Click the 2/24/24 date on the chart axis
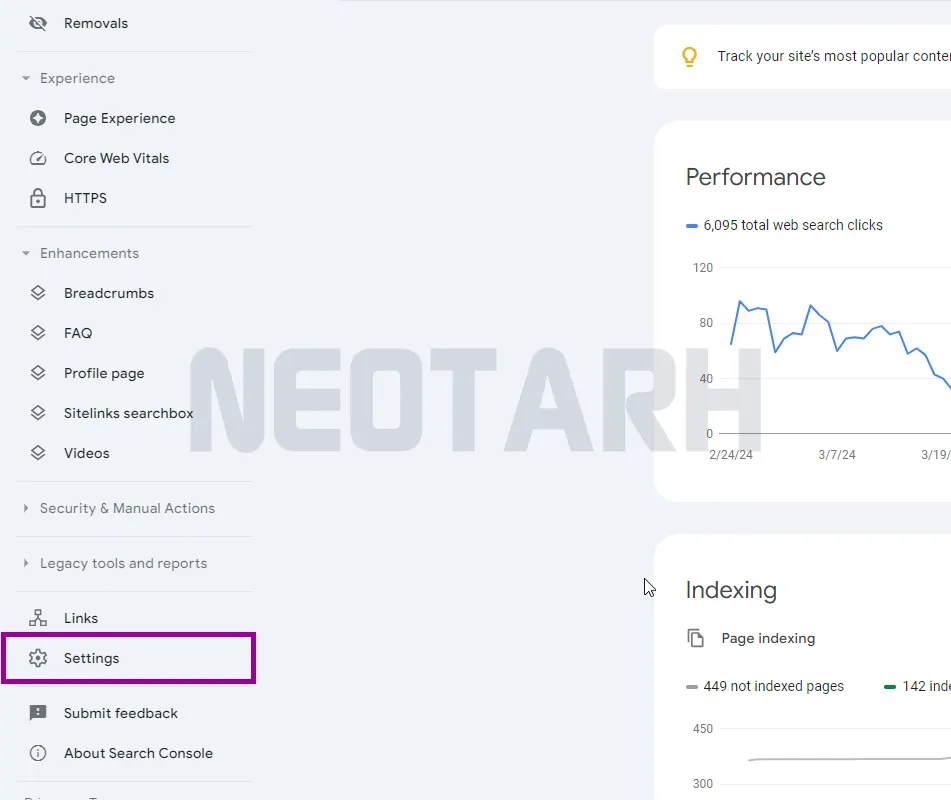951x800 pixels. pyautogui.click(x=730, y=454)
